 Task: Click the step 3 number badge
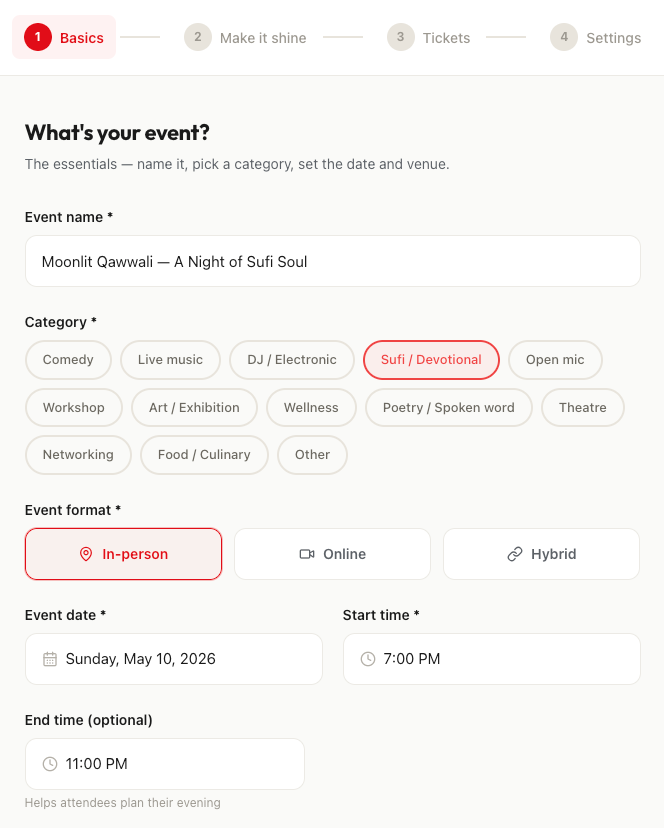click(400, 37)
